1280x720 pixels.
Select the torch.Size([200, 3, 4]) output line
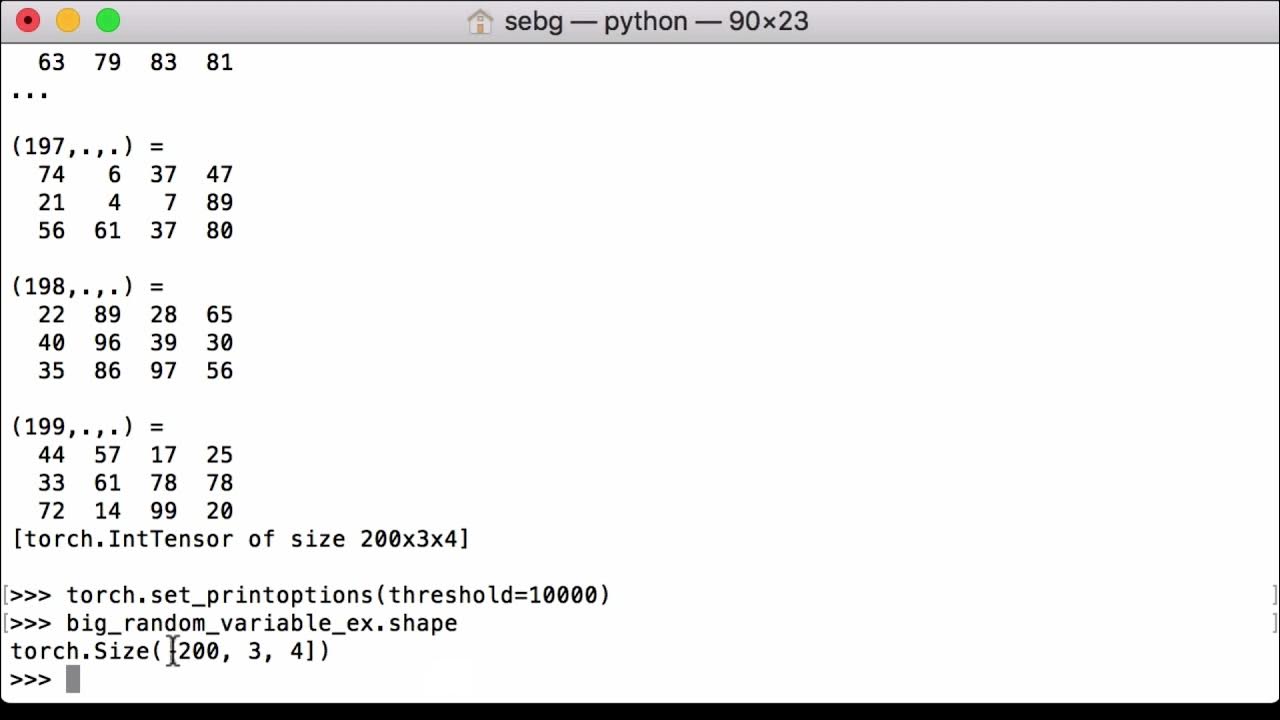pos(170,651)
